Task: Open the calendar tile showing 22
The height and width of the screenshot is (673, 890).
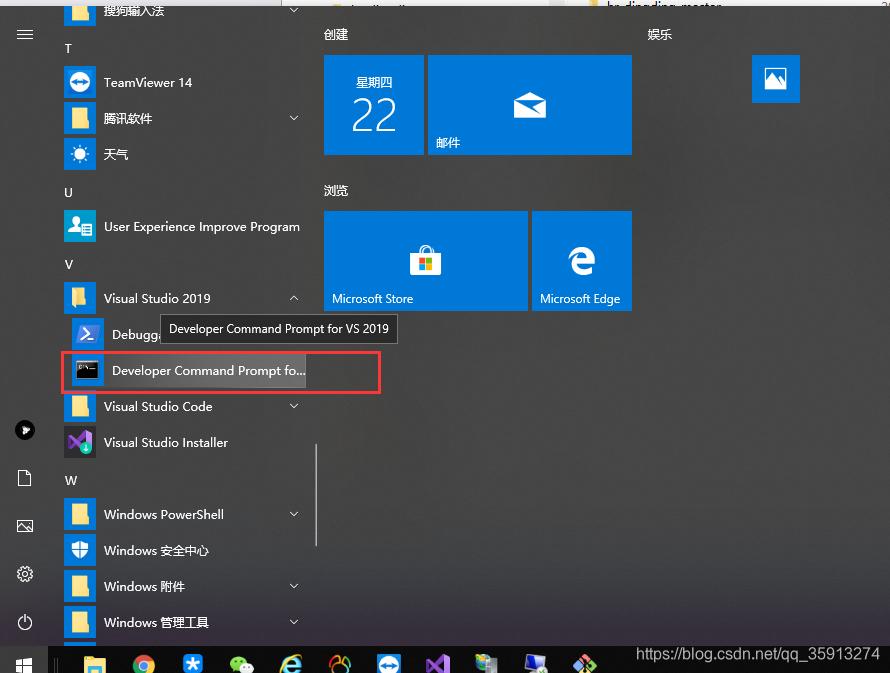Action: pos(373,105)
